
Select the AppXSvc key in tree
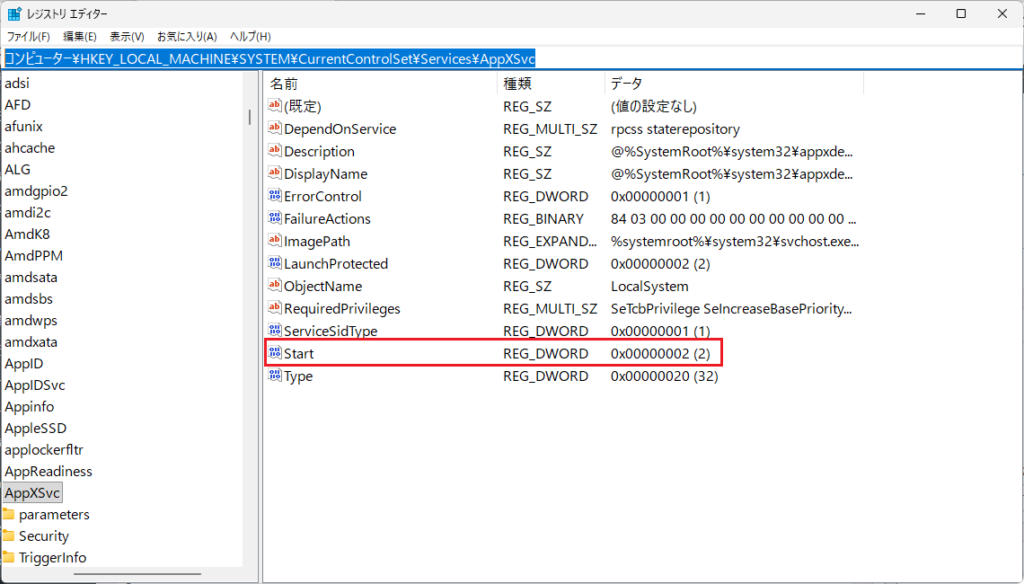coord(32,493)
